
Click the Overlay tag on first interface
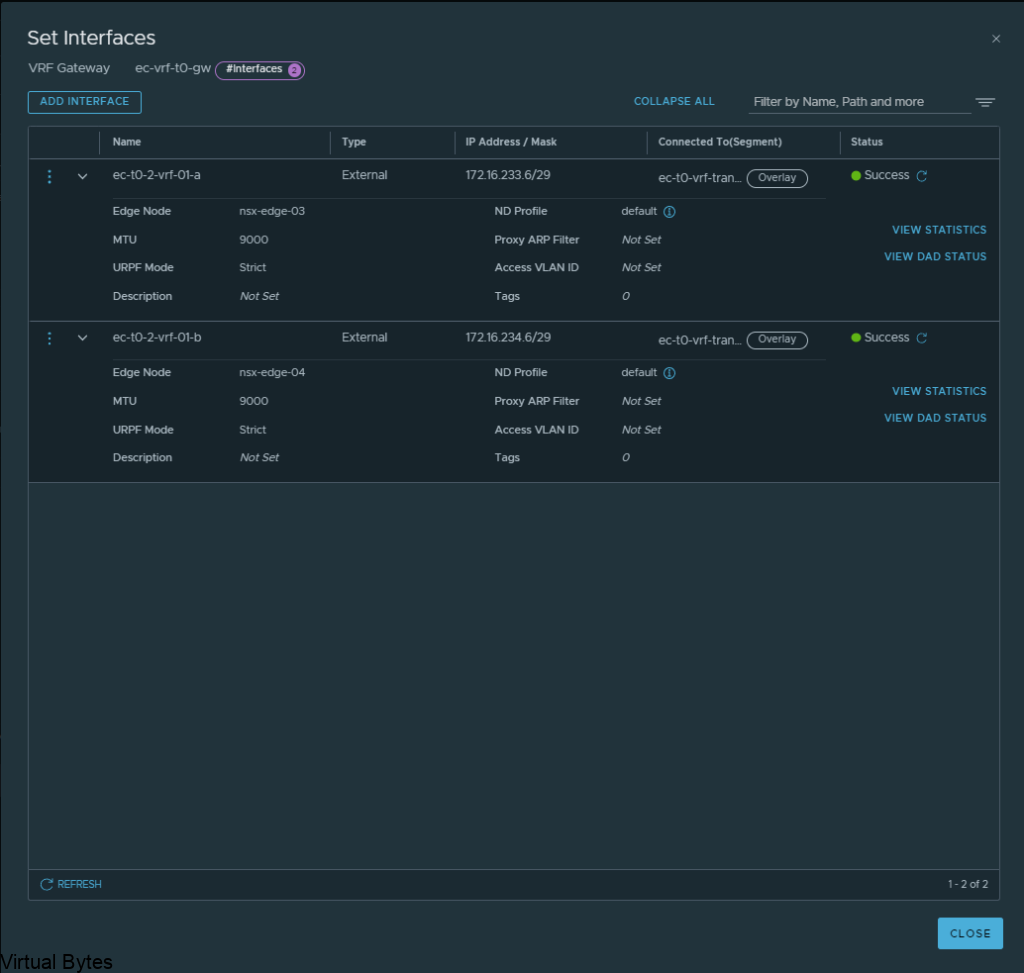click(777, 178)
